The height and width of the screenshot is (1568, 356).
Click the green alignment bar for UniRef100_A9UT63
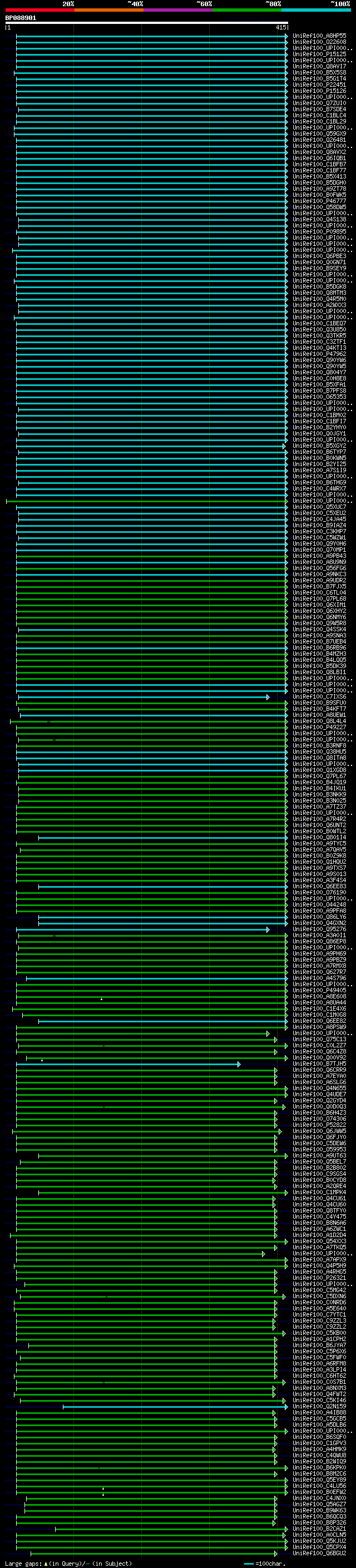161,1156
